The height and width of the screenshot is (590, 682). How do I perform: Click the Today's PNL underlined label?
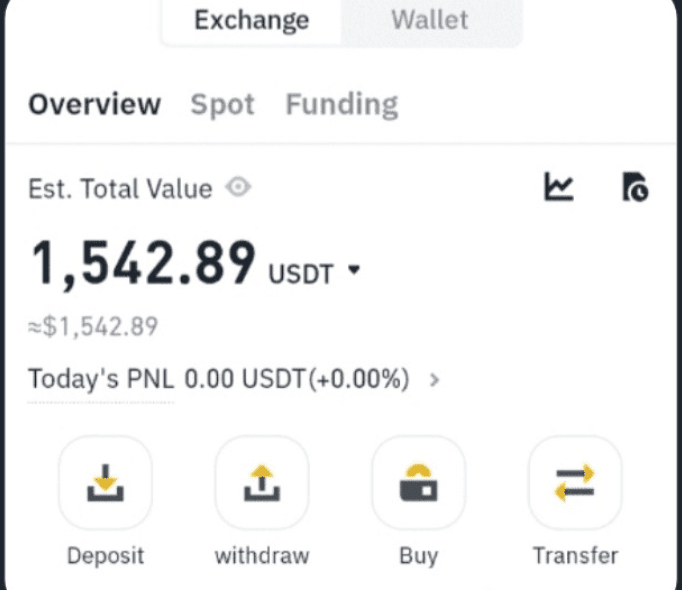(x=101, y=379)
